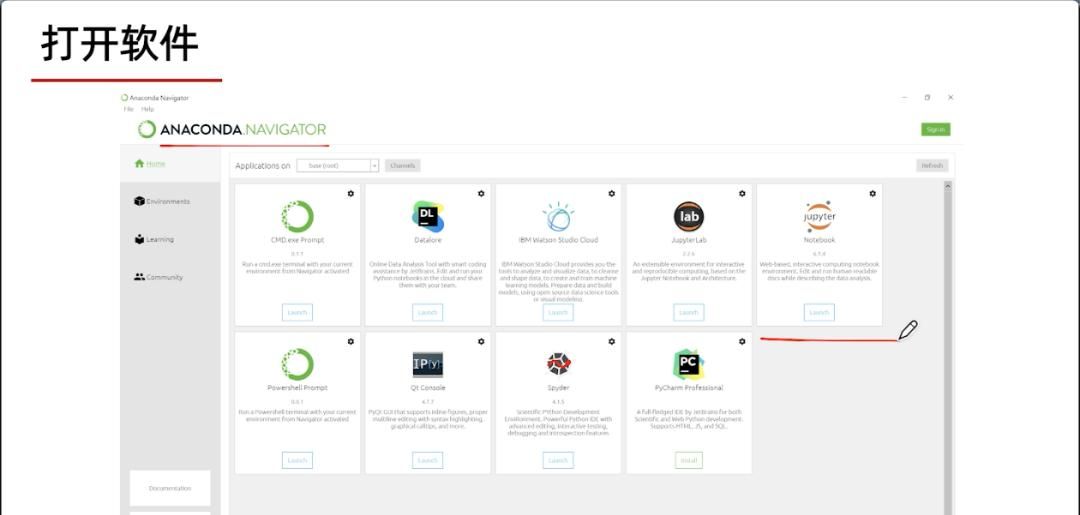Launch Jupyter Notebook
The image size is (1080, 515).
[x=819, y=313]
